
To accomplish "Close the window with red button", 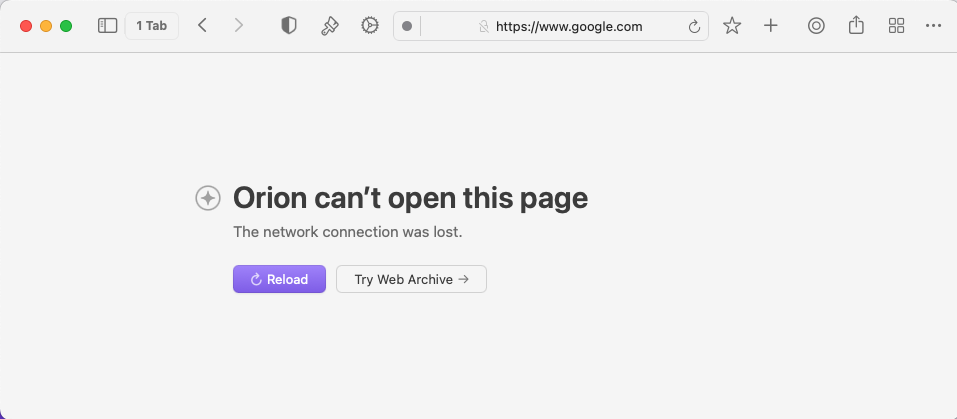I will 26,26.
